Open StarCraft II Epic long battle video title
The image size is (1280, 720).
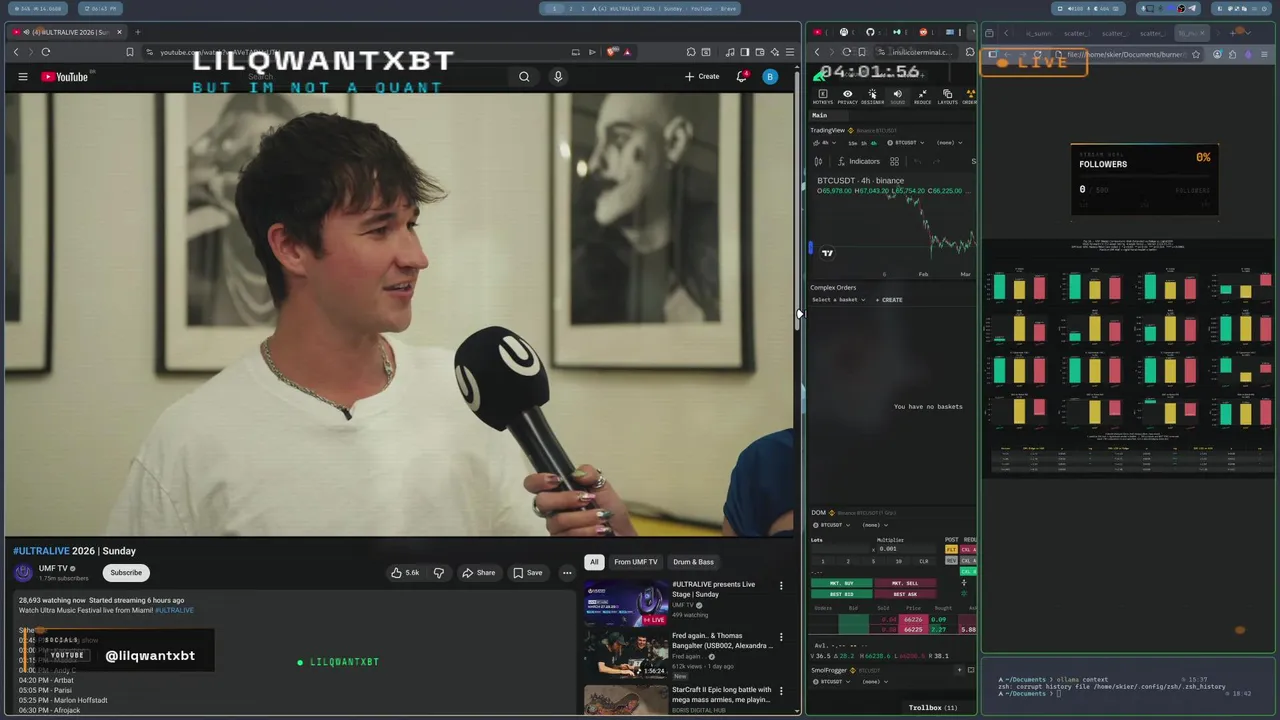[721, 695]
